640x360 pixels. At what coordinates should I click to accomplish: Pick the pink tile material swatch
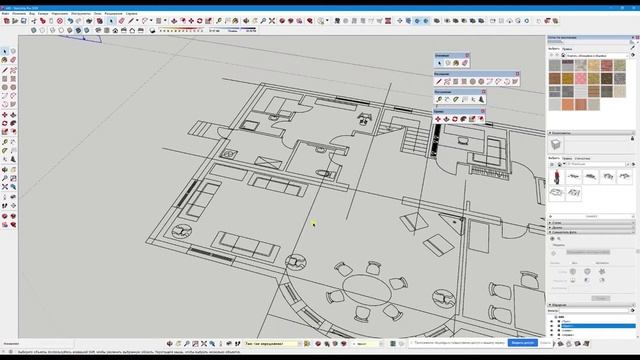(x=581, y=78)
